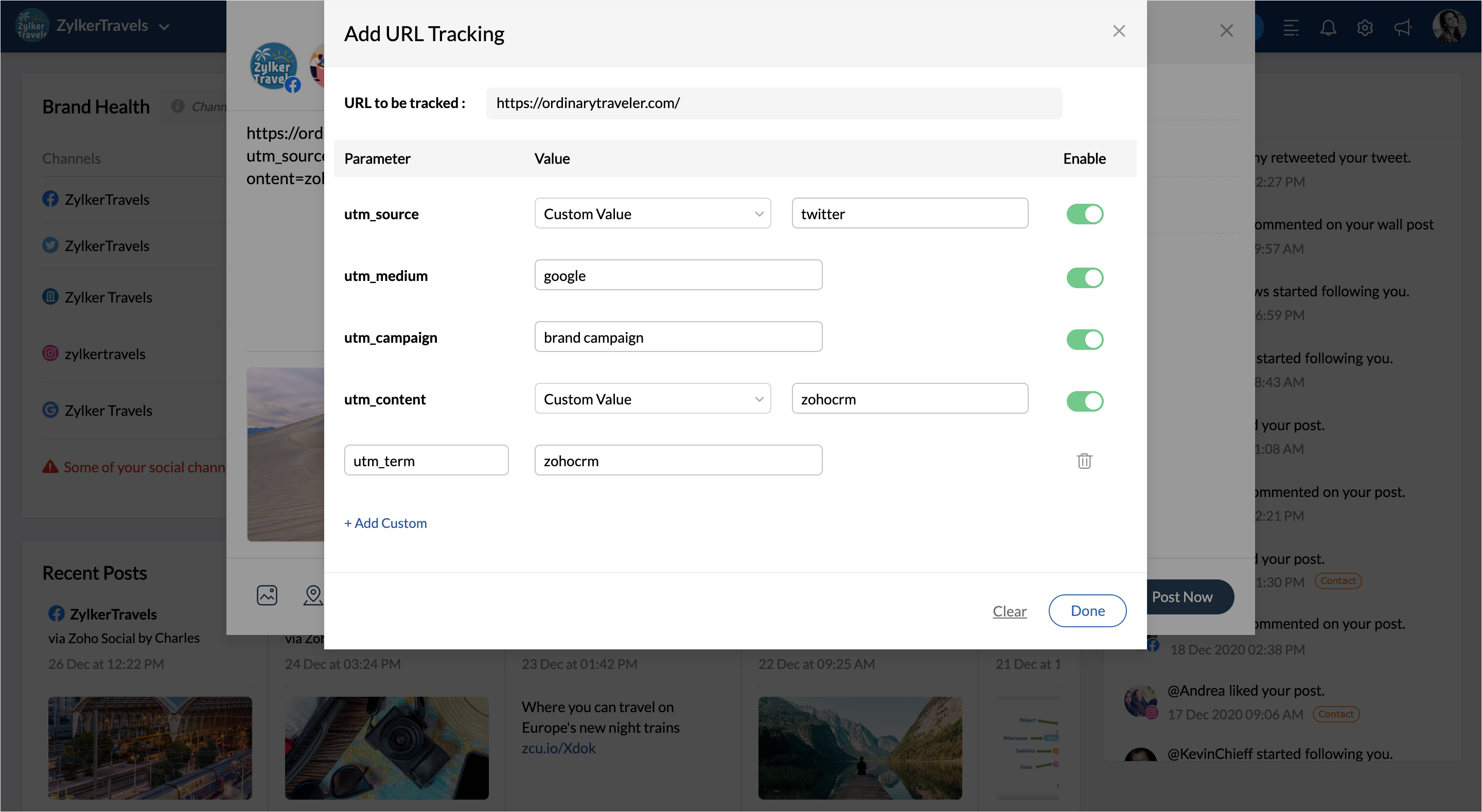
Task: Select the Twitter ZylkerTravels channel
Action: coord(107,246)
